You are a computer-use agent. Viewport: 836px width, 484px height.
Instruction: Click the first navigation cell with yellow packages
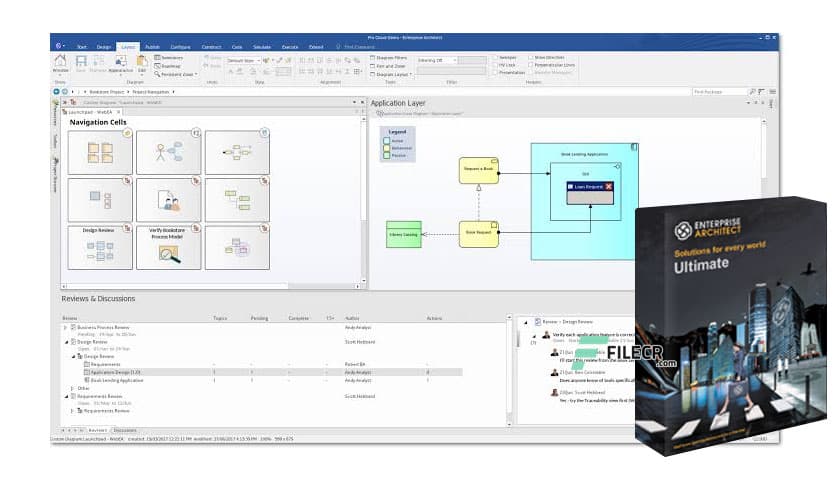(x=100, y=152)
